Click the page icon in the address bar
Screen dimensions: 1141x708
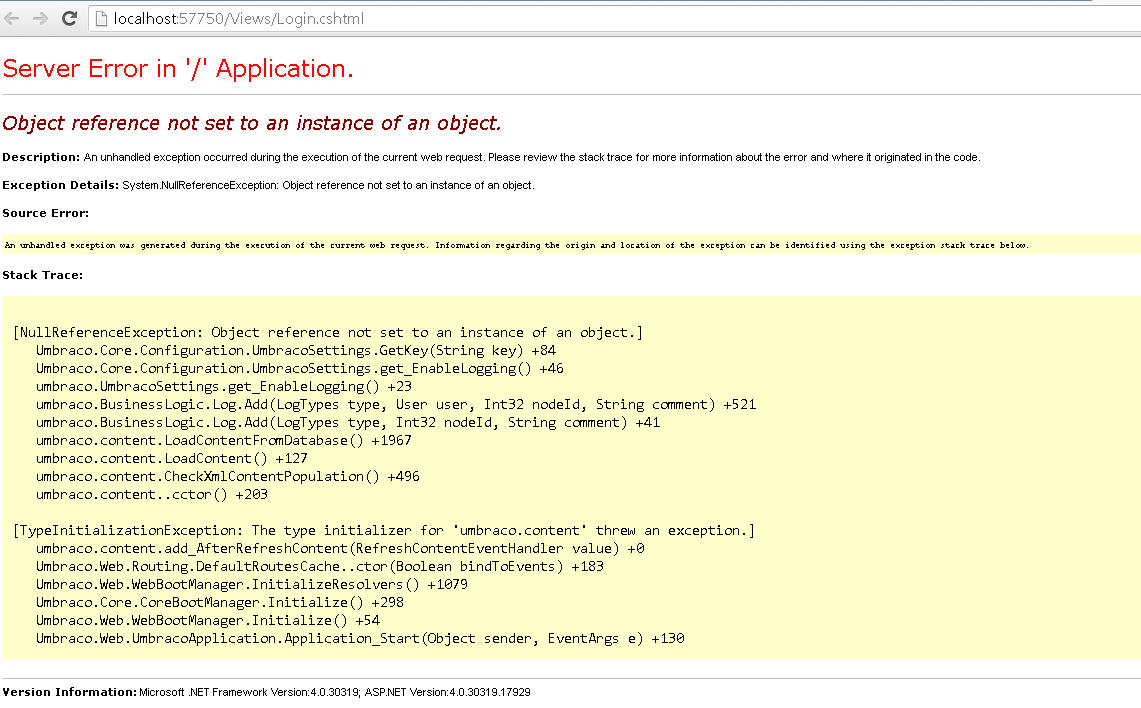(101, 18)
